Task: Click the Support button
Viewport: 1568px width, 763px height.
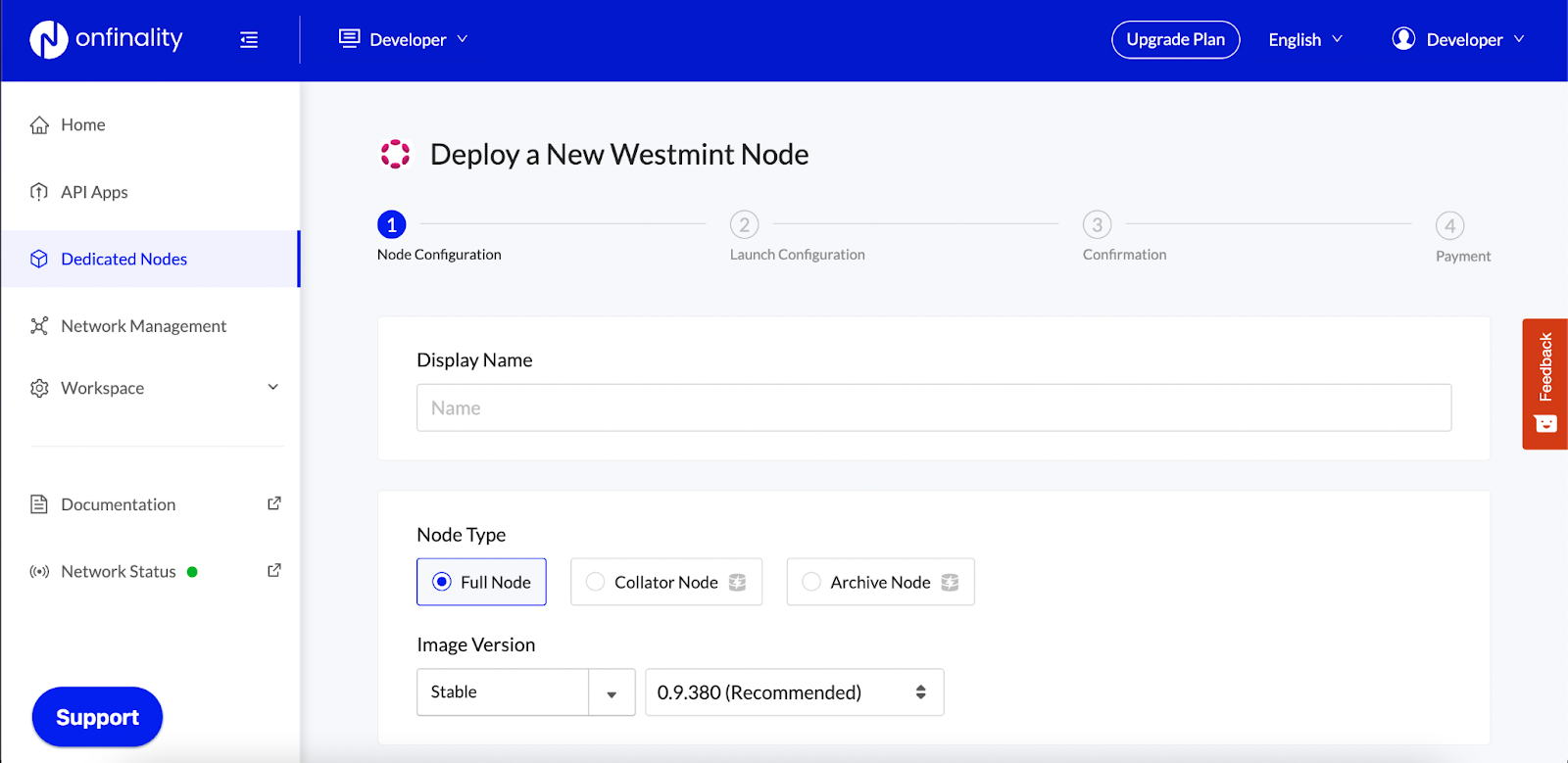Action: 97,717
